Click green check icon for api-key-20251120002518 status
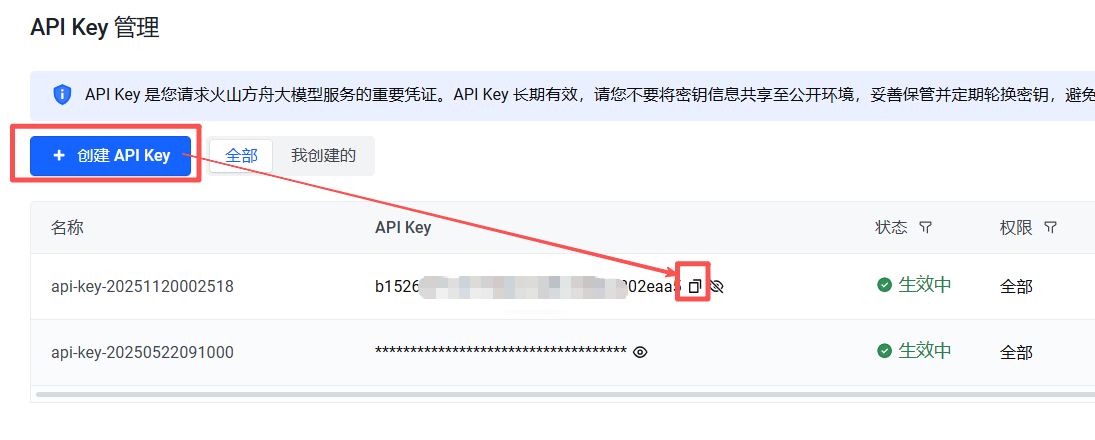 (x=885, y=285)
